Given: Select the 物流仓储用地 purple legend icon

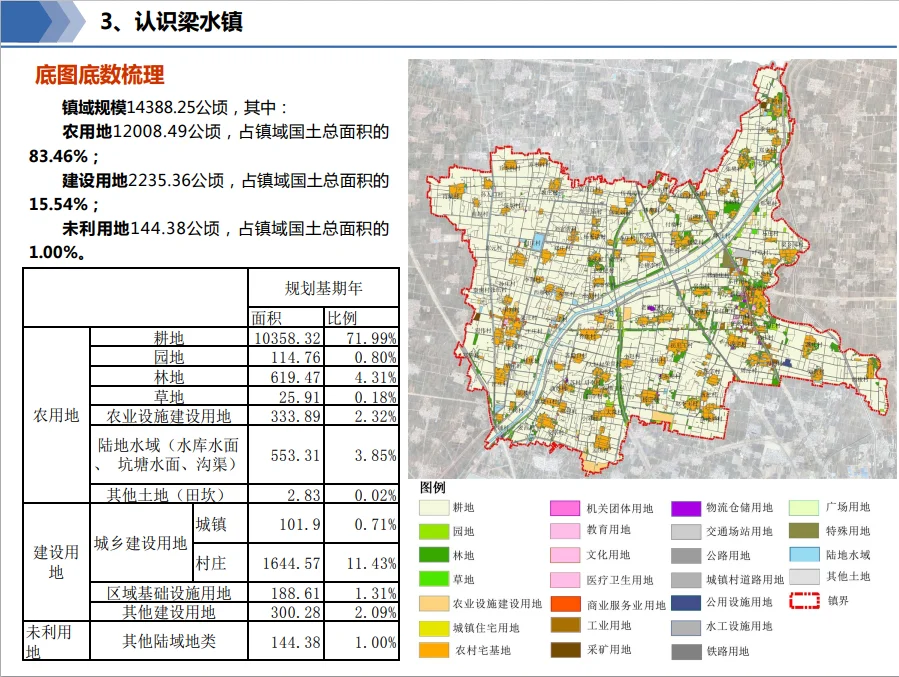Looking at the screenshot, I should 685,508.
